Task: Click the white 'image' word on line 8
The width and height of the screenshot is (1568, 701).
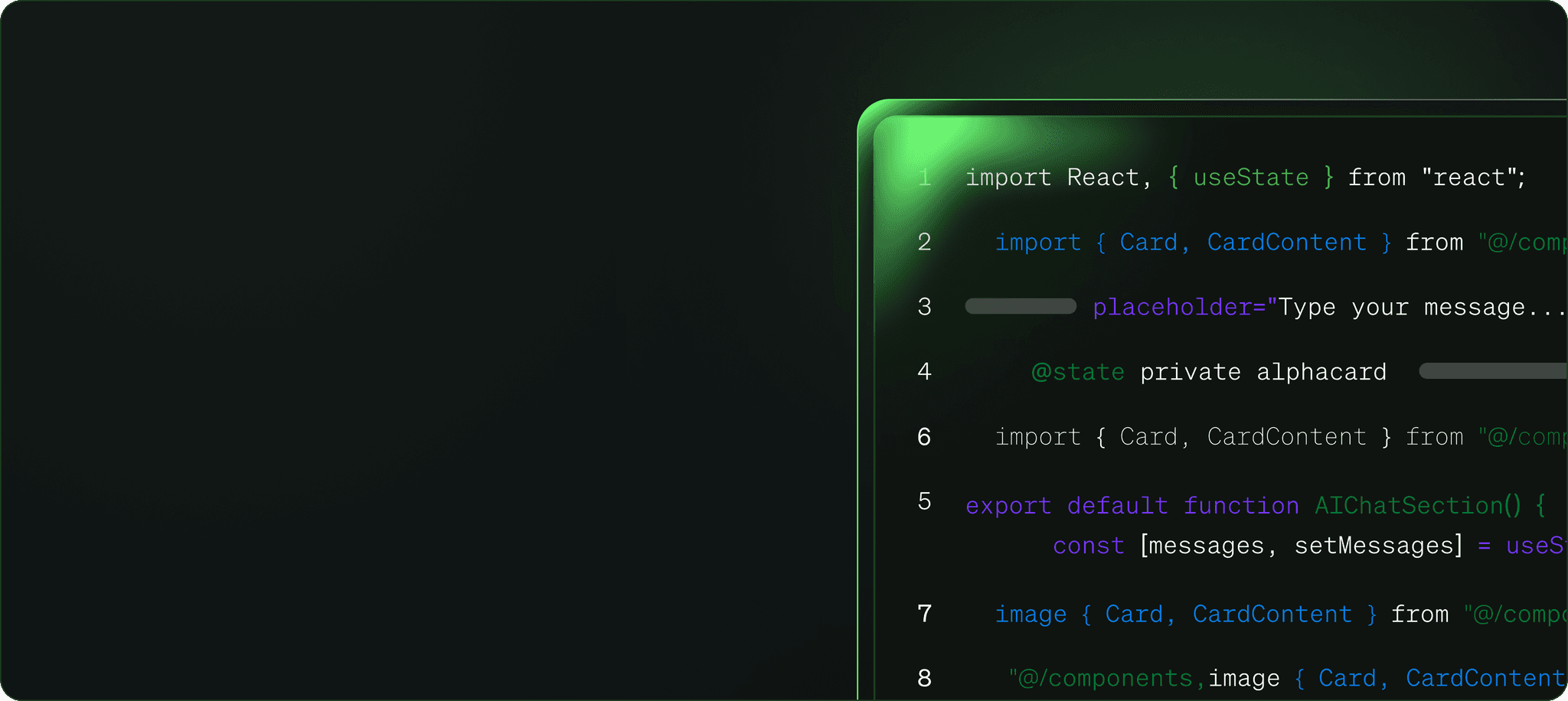Action: click(1244, 679)
